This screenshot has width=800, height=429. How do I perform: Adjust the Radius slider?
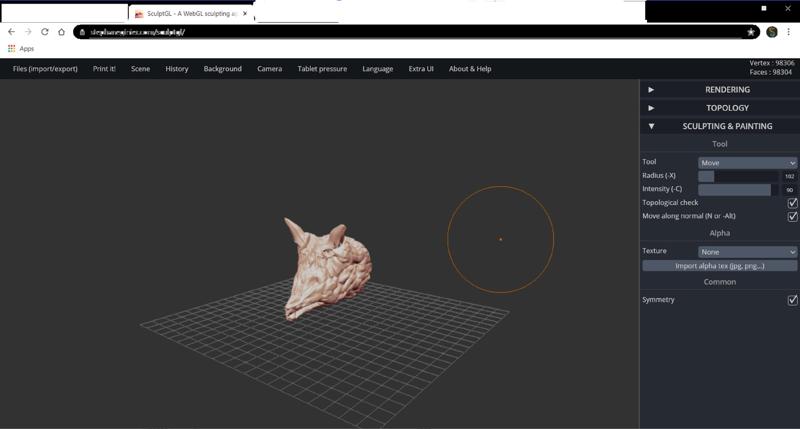pos(738,176)
